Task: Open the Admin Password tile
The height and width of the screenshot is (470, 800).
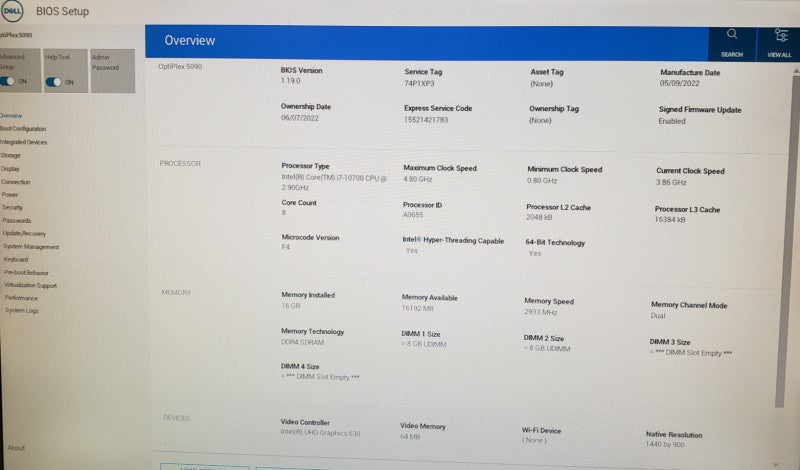Action: pyautogui.click(x=113, y=70)
